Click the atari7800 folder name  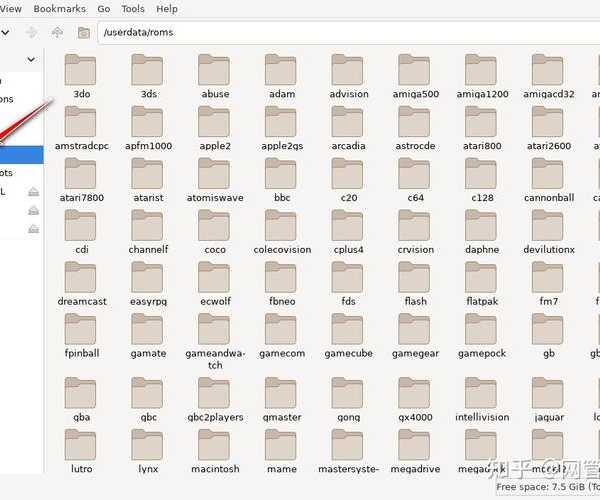[82, 198]
